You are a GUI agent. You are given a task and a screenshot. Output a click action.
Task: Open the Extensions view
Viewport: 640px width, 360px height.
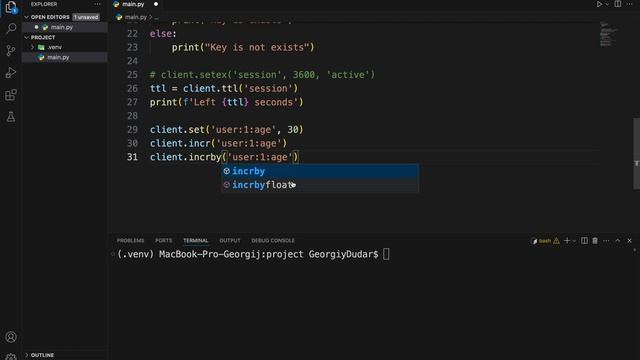click(x=11, y=95)
